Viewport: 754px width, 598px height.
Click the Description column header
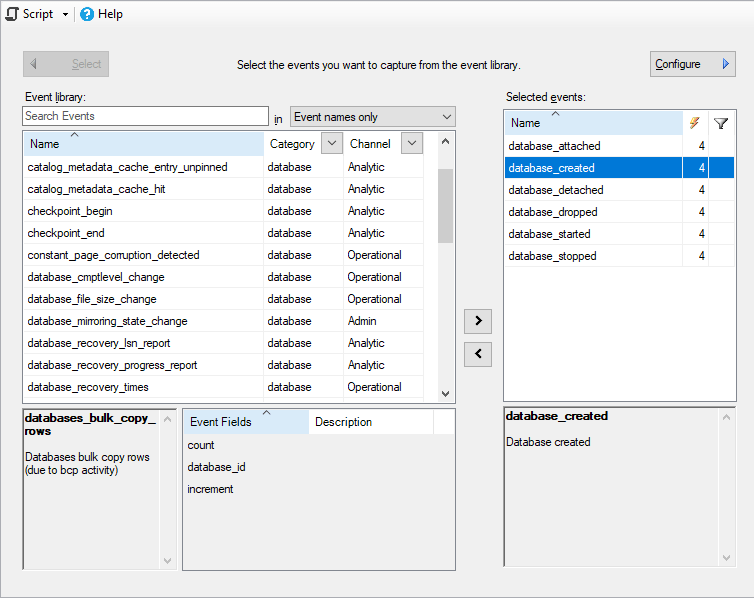point(371,422)
